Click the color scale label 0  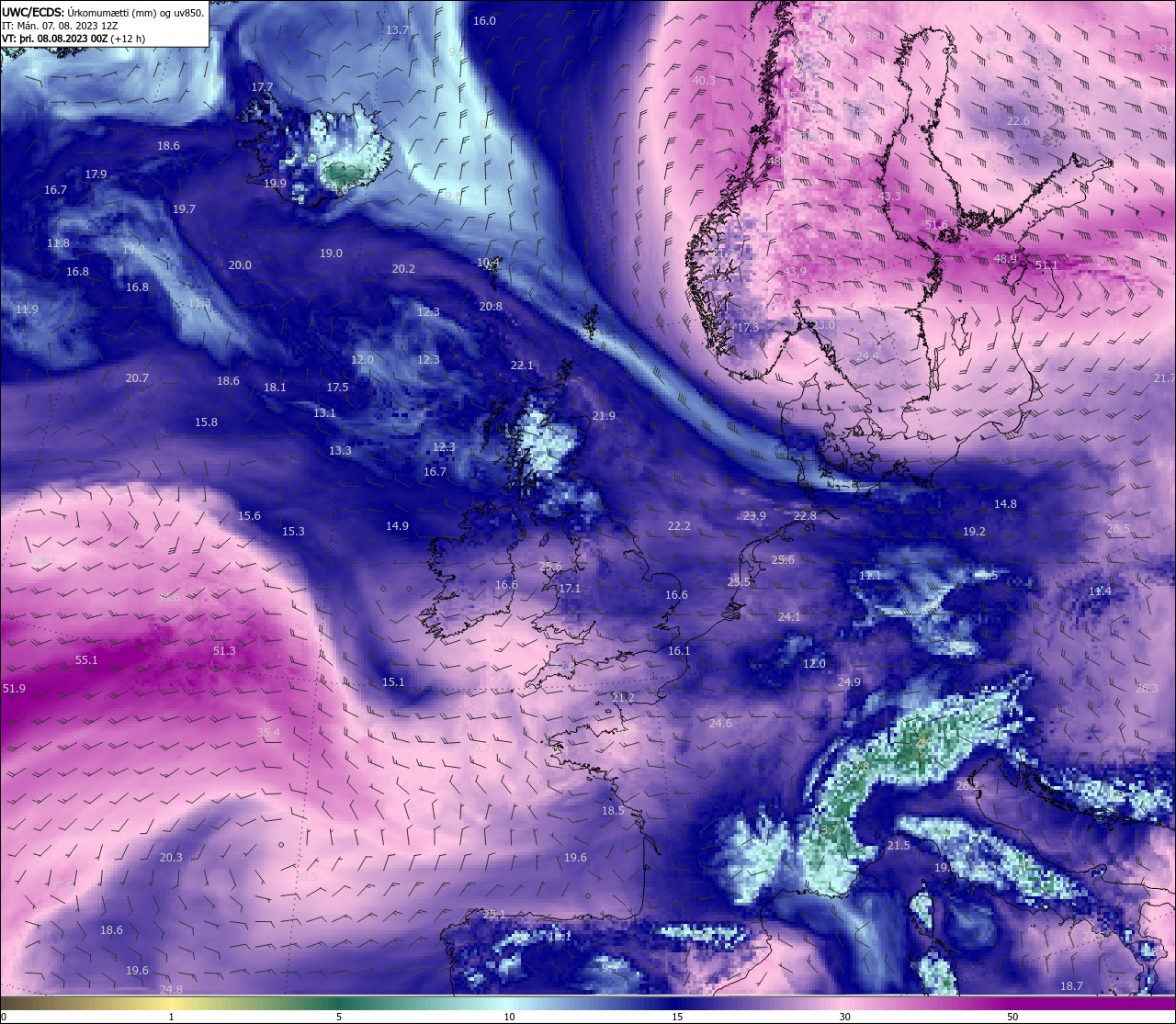click(3, 1017)
